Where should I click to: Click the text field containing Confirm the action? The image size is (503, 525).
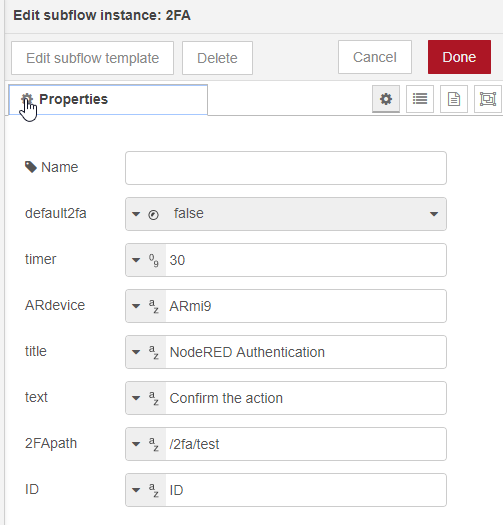click(x=306, y=398)
